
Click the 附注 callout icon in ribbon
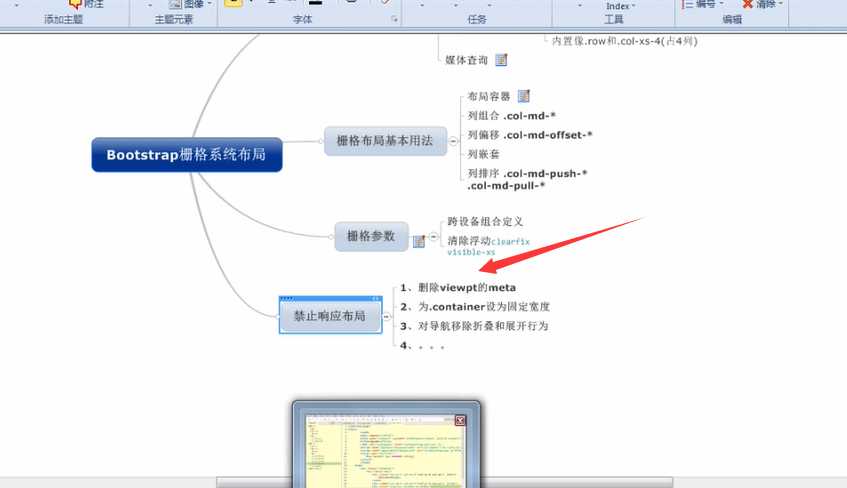pyautogui.click(x=76, y=4)
